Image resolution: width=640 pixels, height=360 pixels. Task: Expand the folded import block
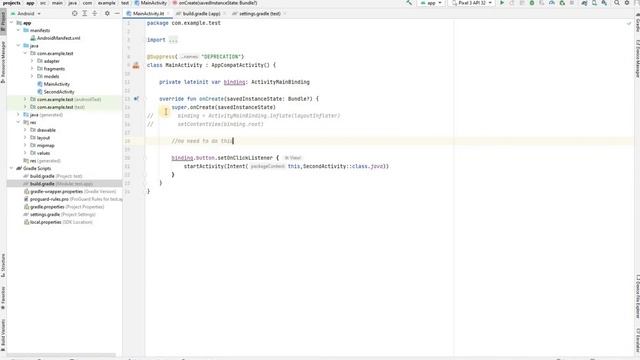pos(173,40)
